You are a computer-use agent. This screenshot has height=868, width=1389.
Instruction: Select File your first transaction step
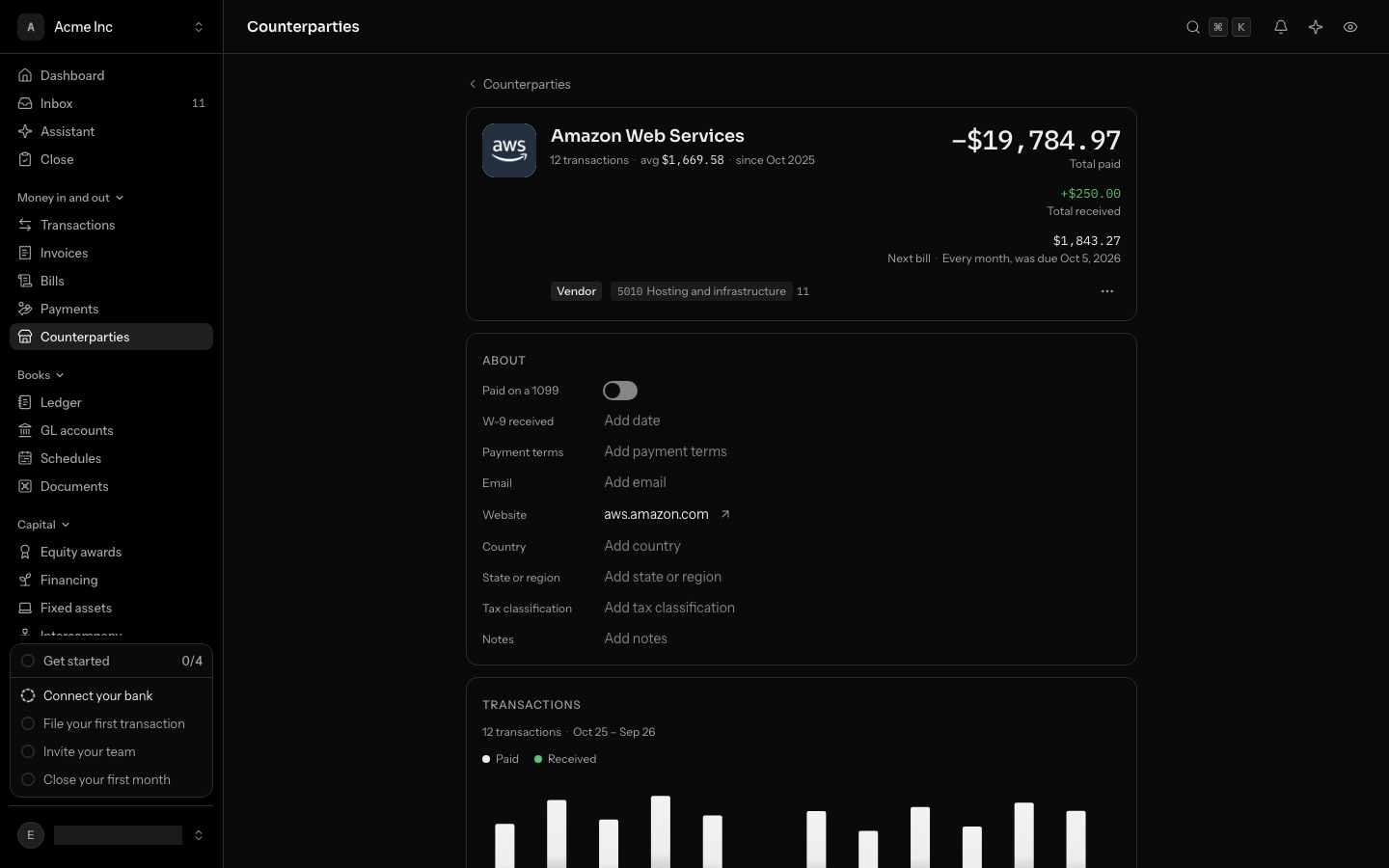(x=111, y=723)
